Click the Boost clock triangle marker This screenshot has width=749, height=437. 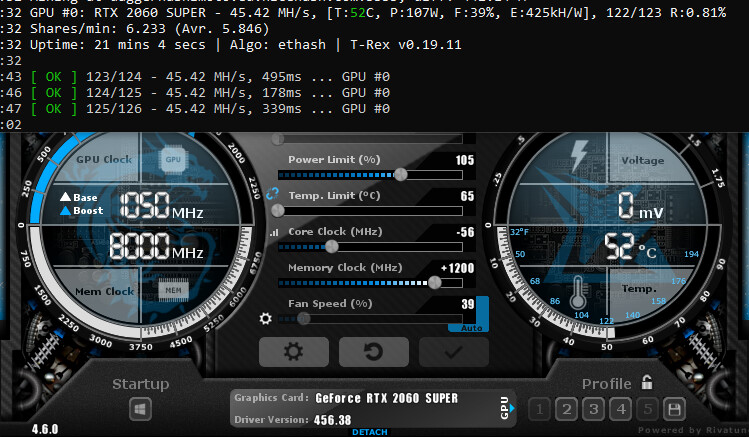65,211
